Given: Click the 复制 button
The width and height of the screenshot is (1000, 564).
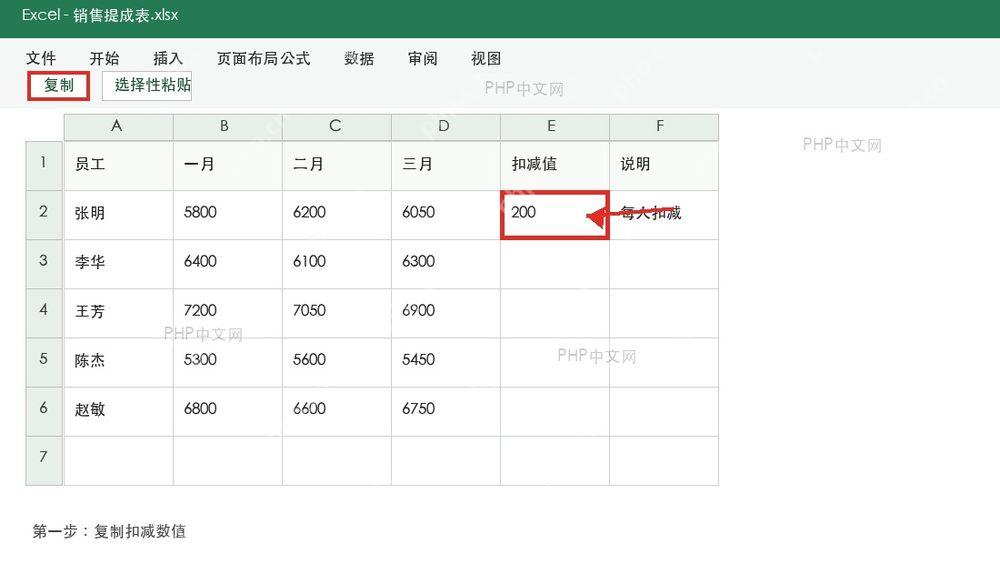Looking at the screenshot, I should coord(58,85).
